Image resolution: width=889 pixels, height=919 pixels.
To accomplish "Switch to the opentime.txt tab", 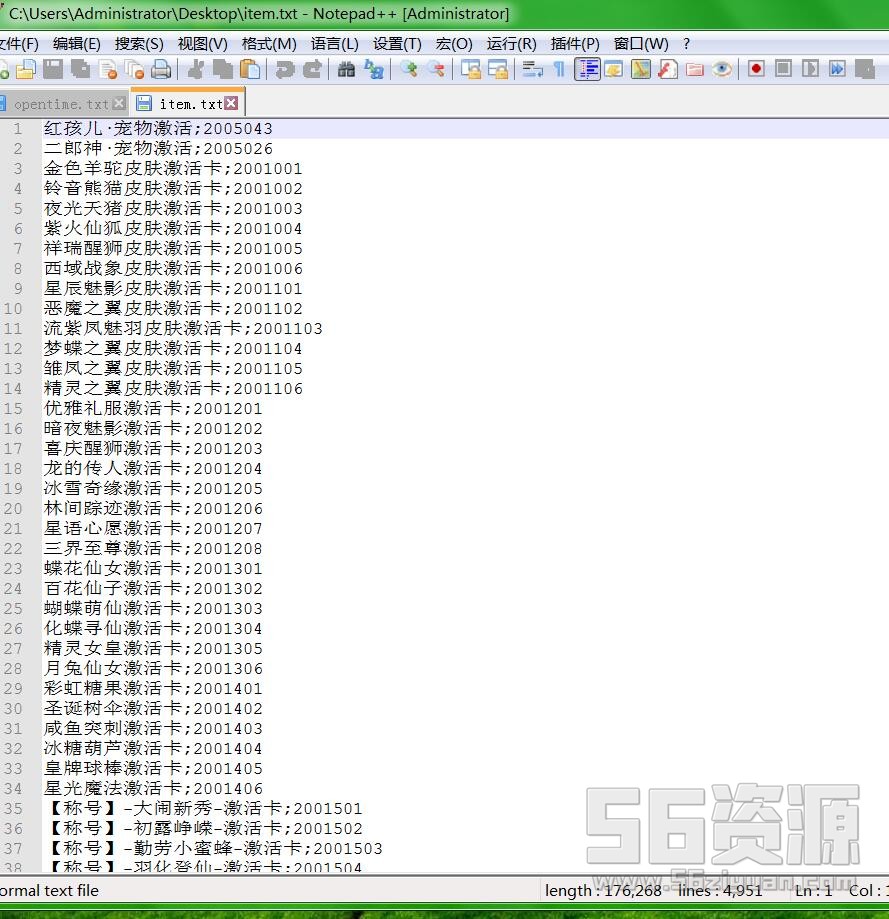I will click(61, 104).
